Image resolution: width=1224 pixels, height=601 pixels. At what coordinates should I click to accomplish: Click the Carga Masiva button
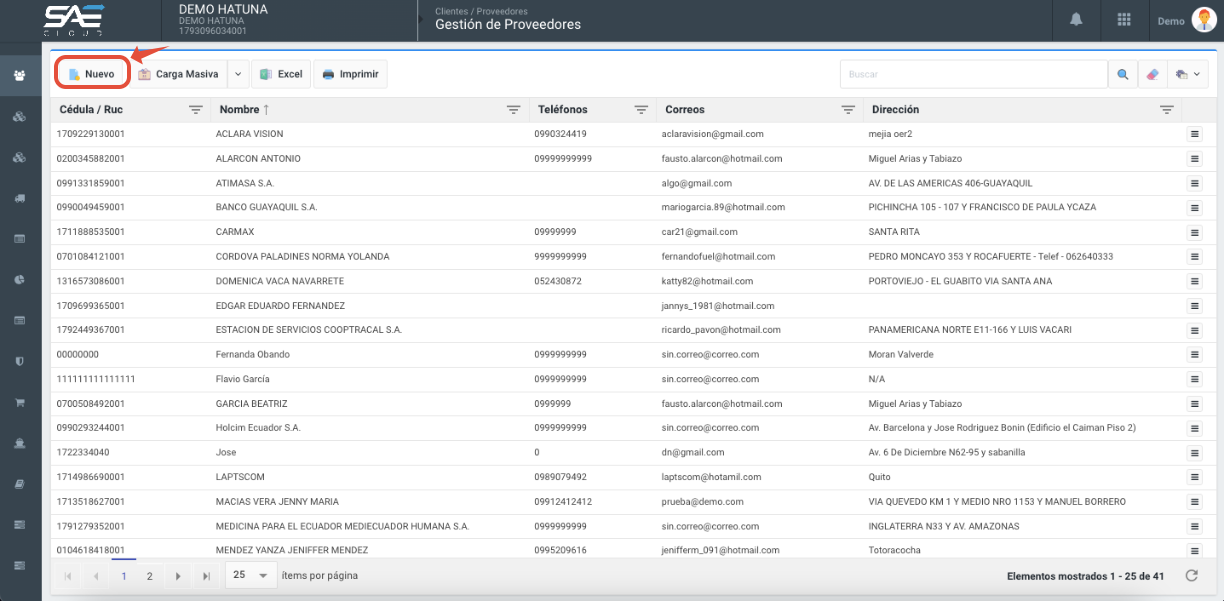[x=178, y=74]
